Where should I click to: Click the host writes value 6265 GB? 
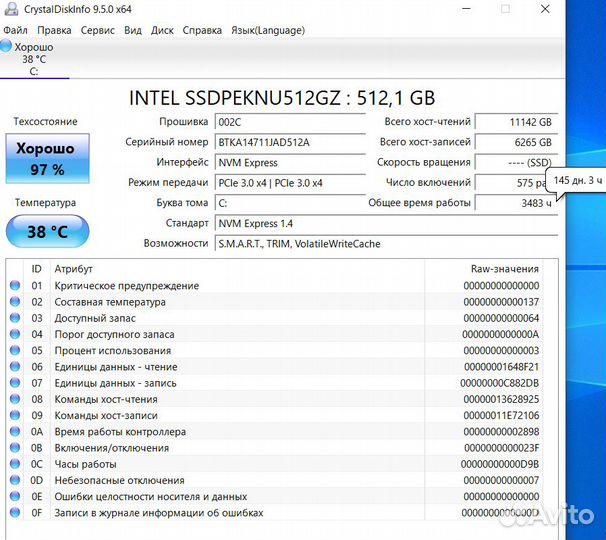click(x=516, y=142)
